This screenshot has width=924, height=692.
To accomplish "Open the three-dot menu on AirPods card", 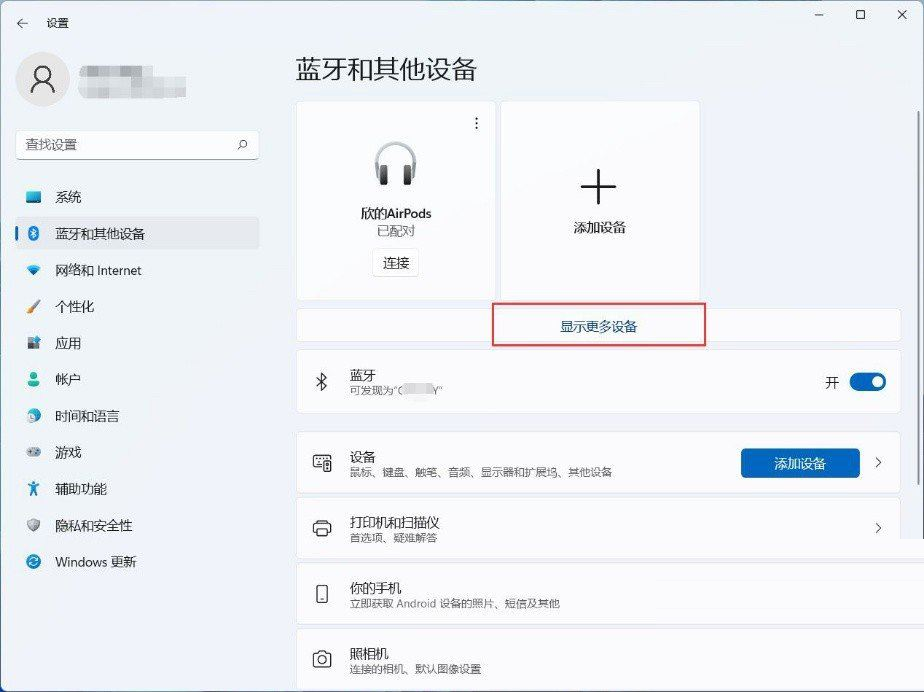I will pos(476,123).
